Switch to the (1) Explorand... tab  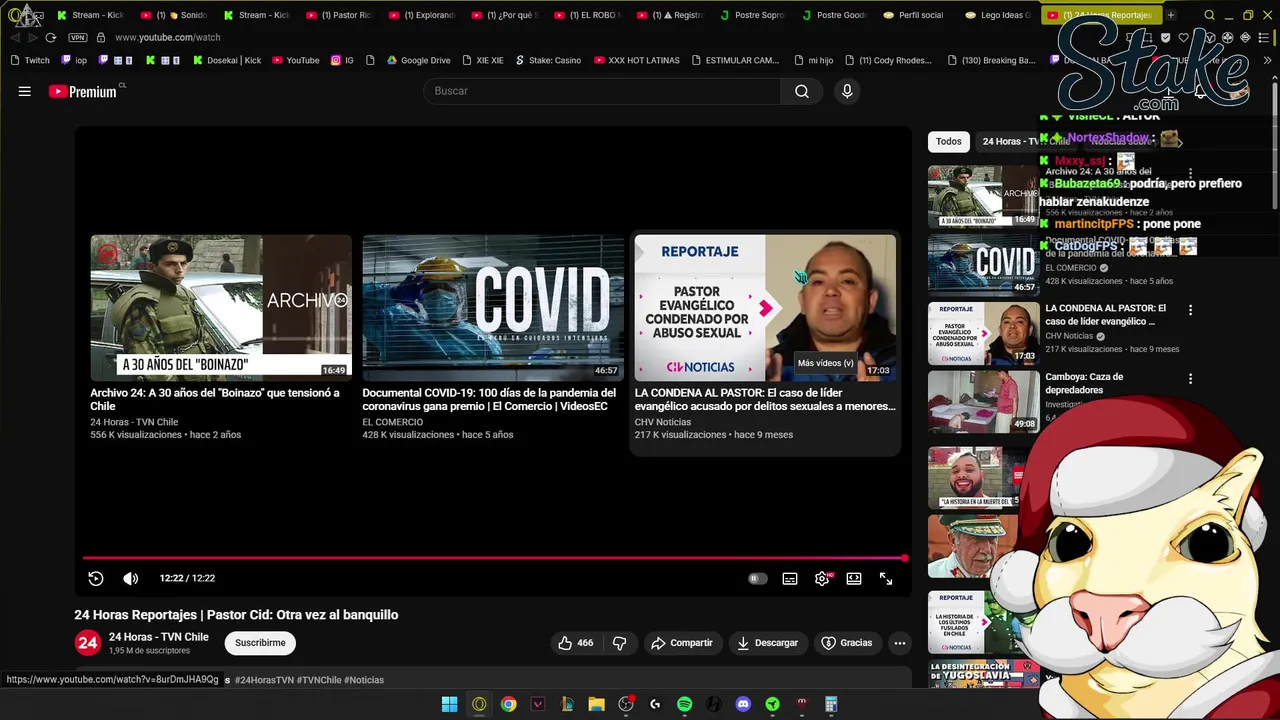coord(422,15)
